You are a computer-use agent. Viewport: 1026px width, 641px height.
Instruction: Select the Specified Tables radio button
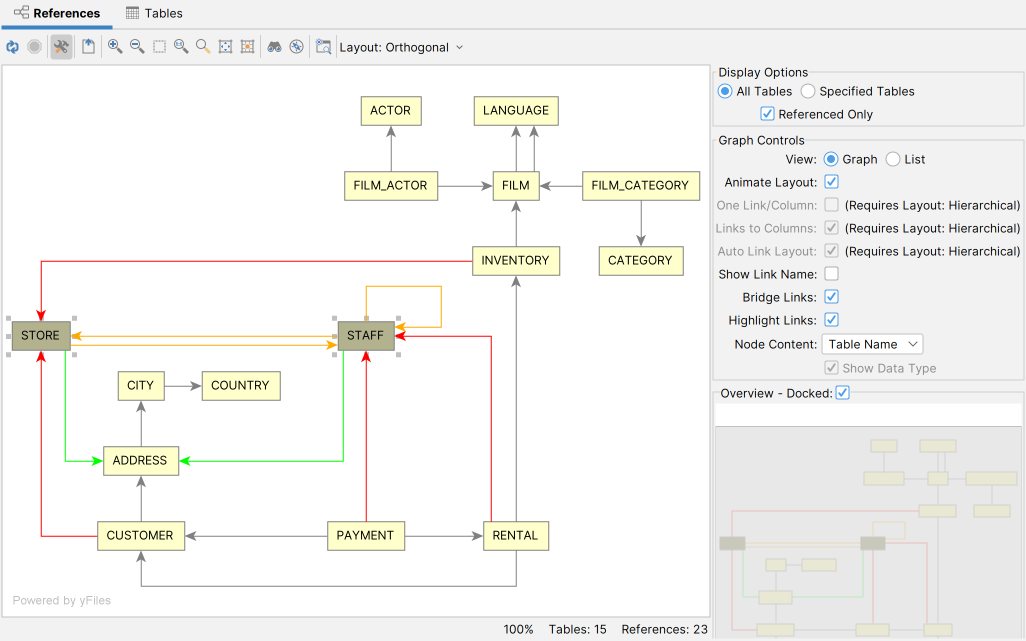coord(807,91)
